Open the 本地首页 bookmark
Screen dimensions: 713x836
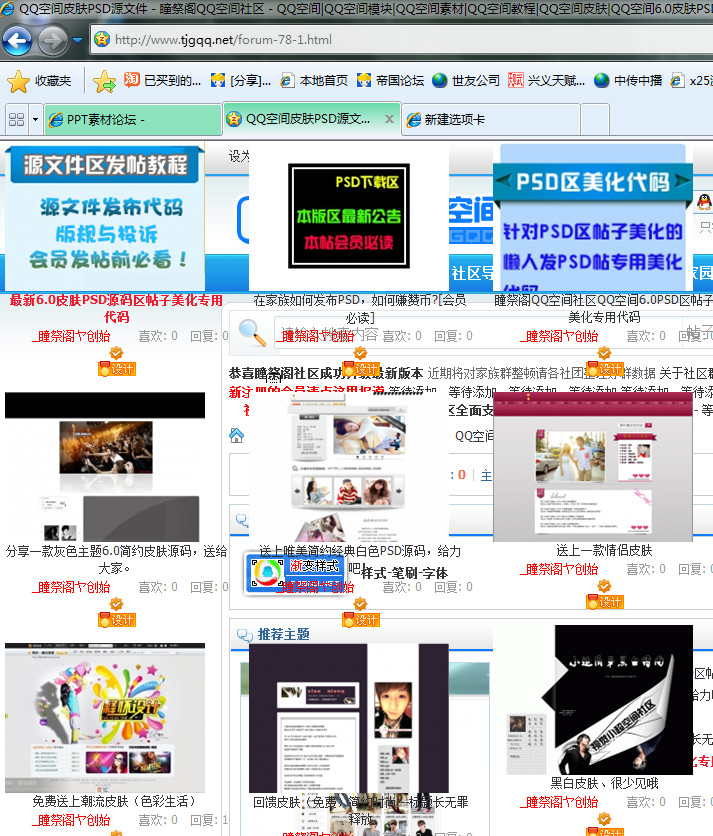pos(314,81)
